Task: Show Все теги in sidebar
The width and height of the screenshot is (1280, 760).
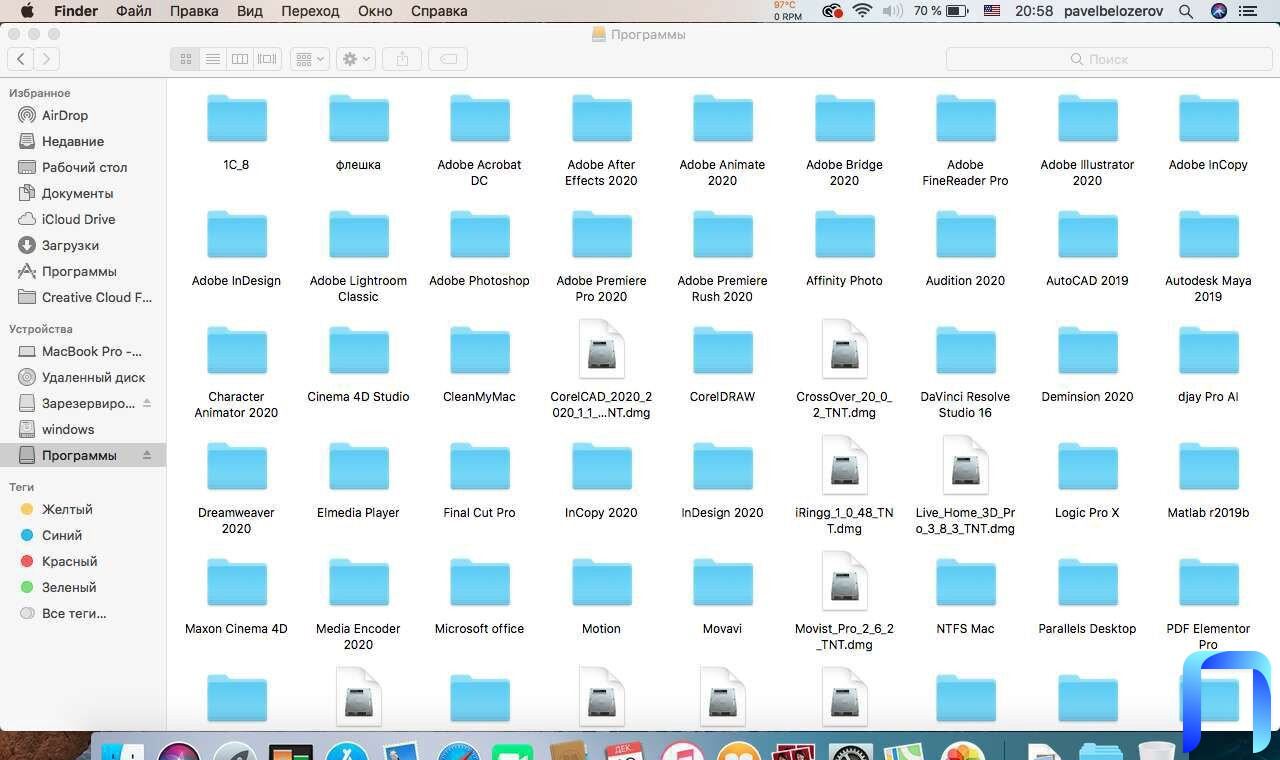Action: pos(83,613)
